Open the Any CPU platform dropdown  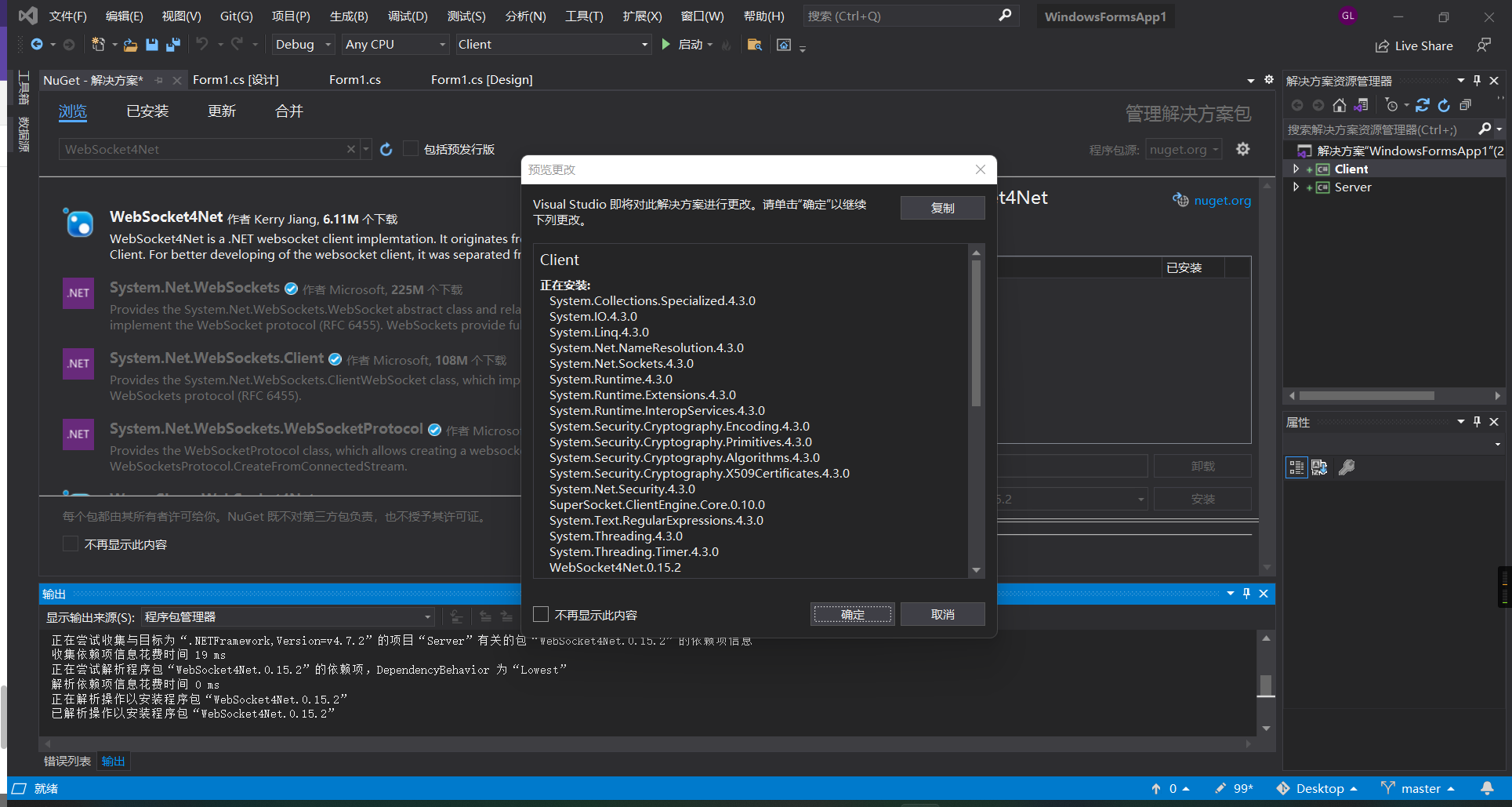click(395, 45)
